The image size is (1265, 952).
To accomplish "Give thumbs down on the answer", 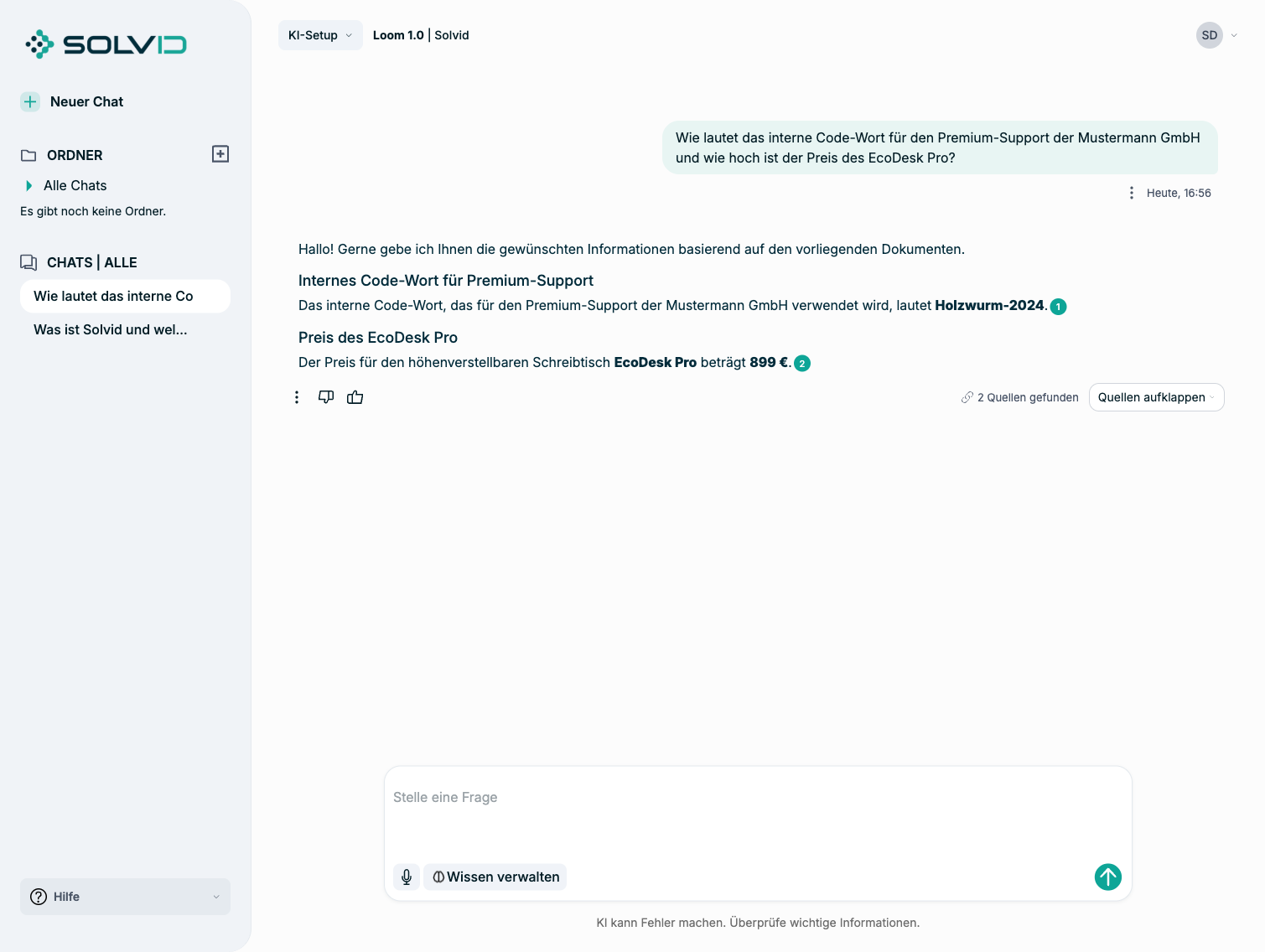I will pyautogui.click(x=326, y=397).
